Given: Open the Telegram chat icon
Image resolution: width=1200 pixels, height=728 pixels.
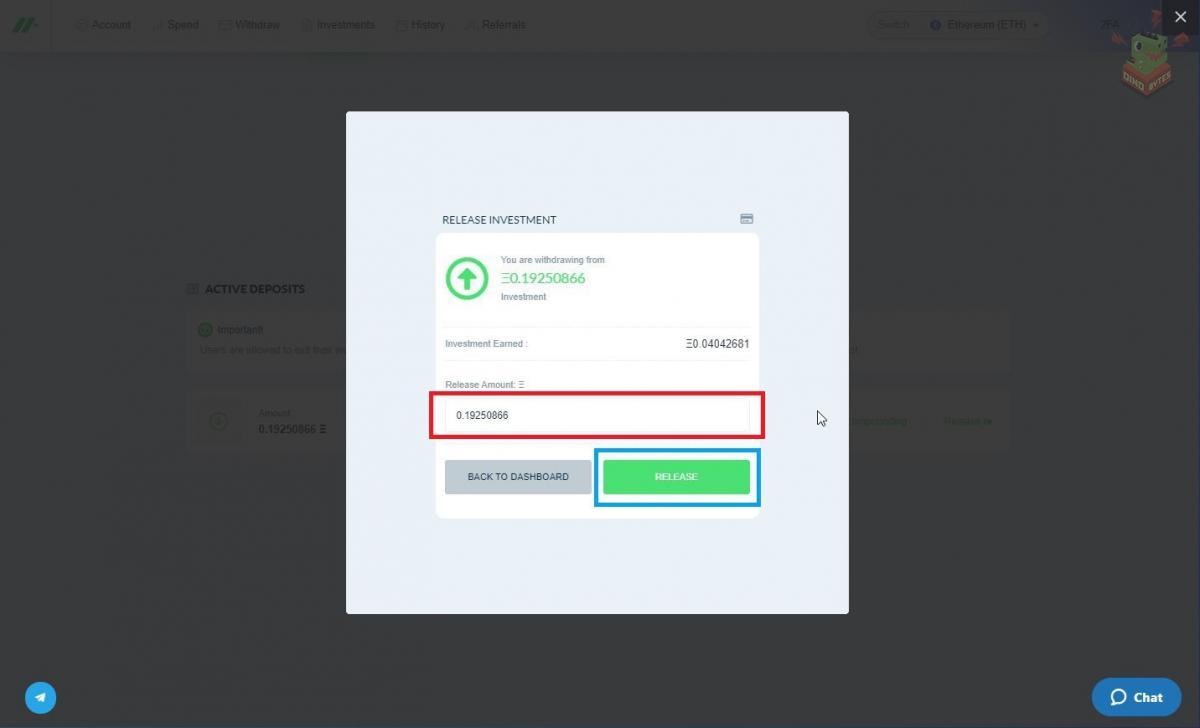Looking at the screenshot, I should pyautogui.click(x=41, y=697).
